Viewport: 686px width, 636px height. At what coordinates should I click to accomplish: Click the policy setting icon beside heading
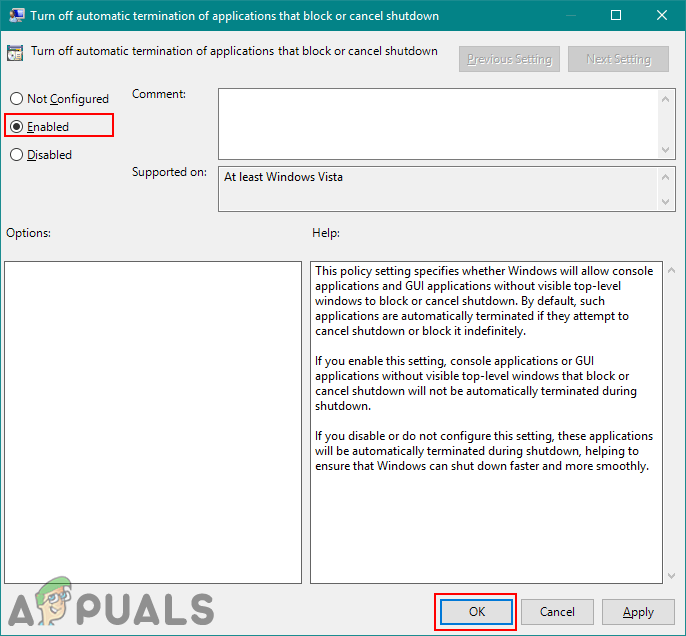[15, 53]
